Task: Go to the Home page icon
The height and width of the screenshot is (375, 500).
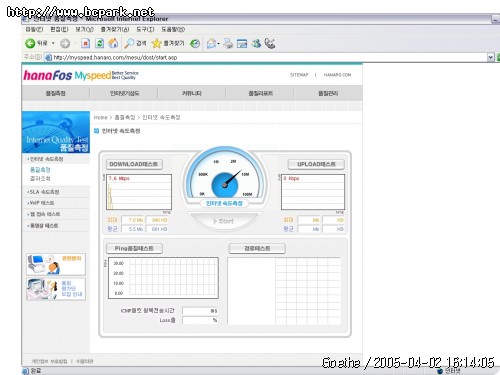Action: point(113,43)
